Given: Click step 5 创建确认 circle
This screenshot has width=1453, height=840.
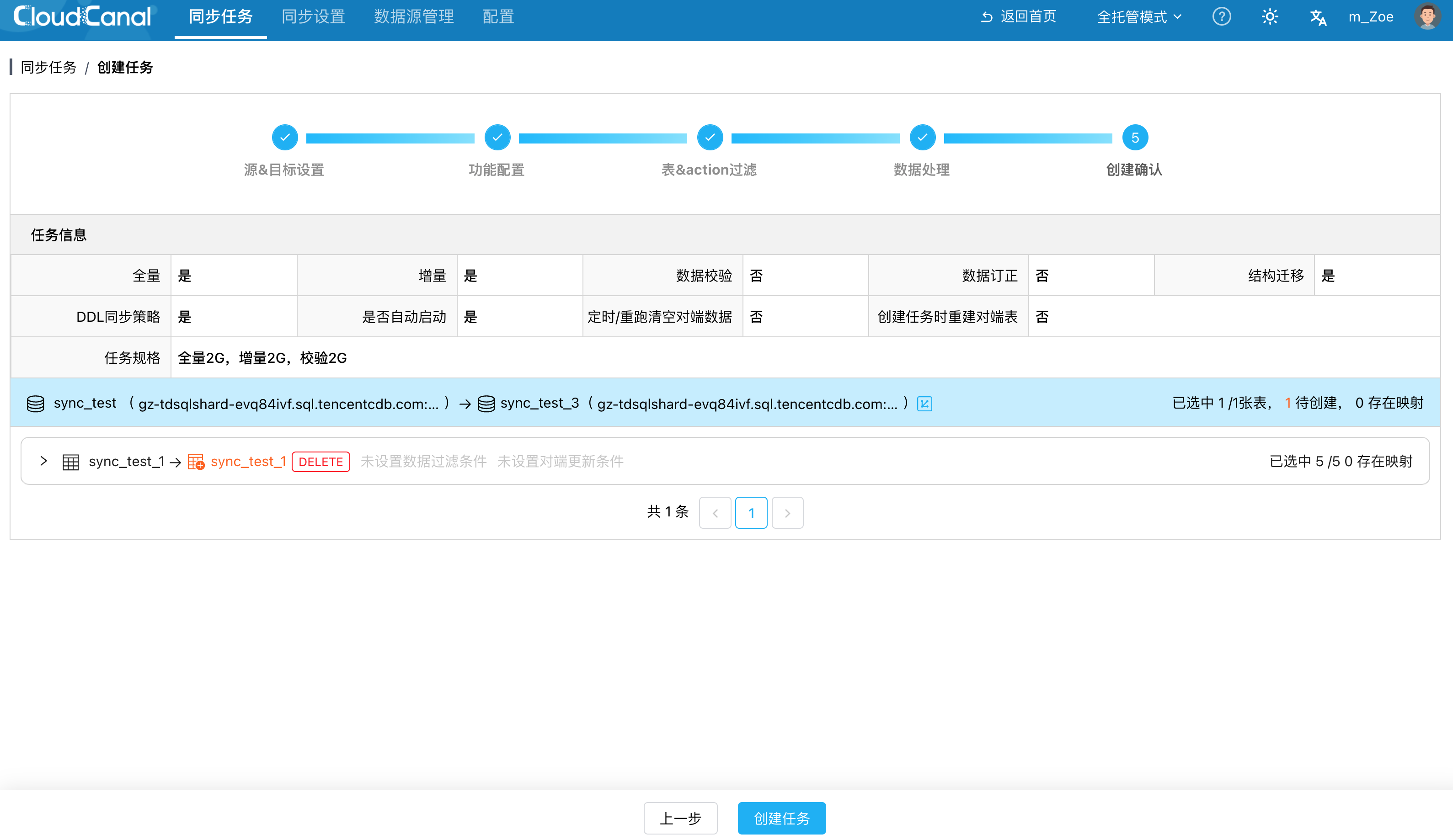Looking at the screenshot, I should point(1134,138).
